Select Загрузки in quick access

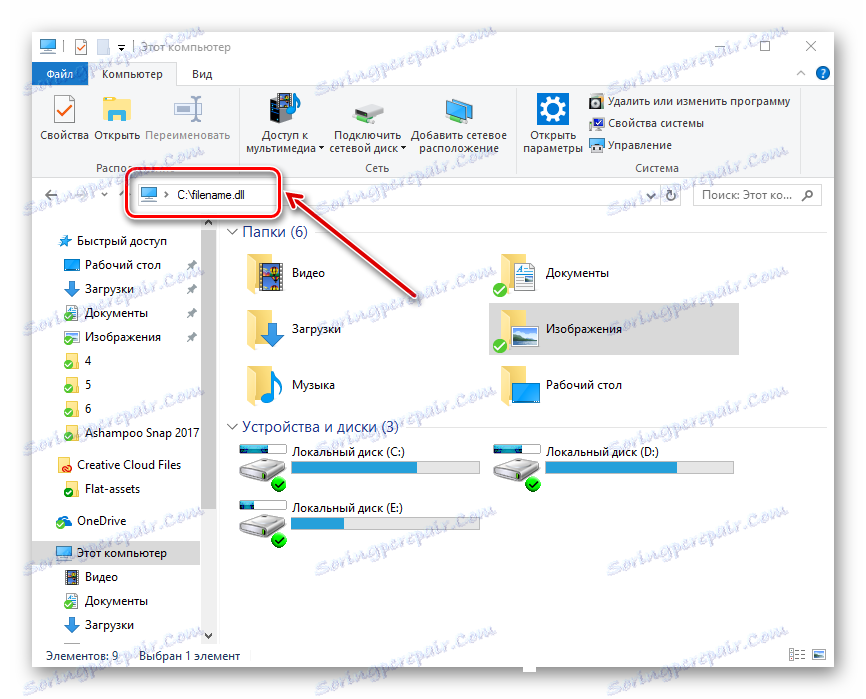click(x=99, y=289)
